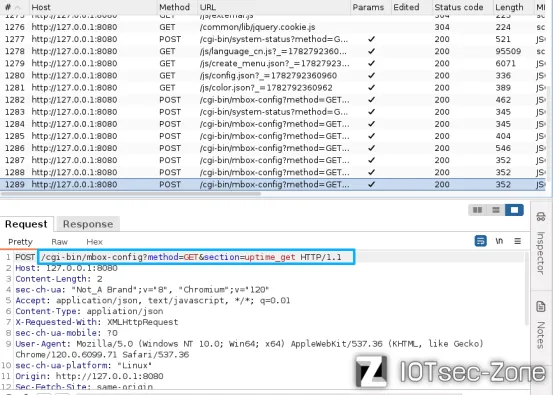
Task: Select the combined tabbed view layout icon
Action: point(514,210)
